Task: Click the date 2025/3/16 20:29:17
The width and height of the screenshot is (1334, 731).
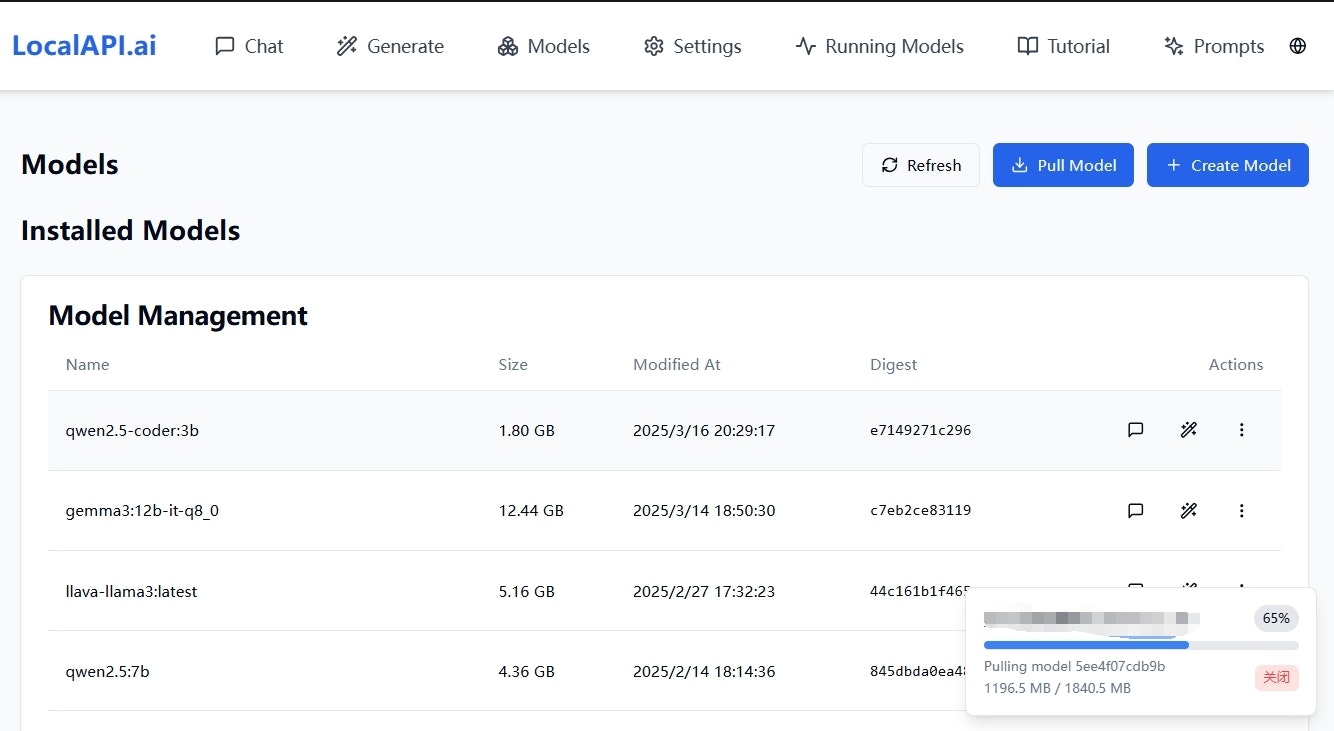Action: [704, 431]
